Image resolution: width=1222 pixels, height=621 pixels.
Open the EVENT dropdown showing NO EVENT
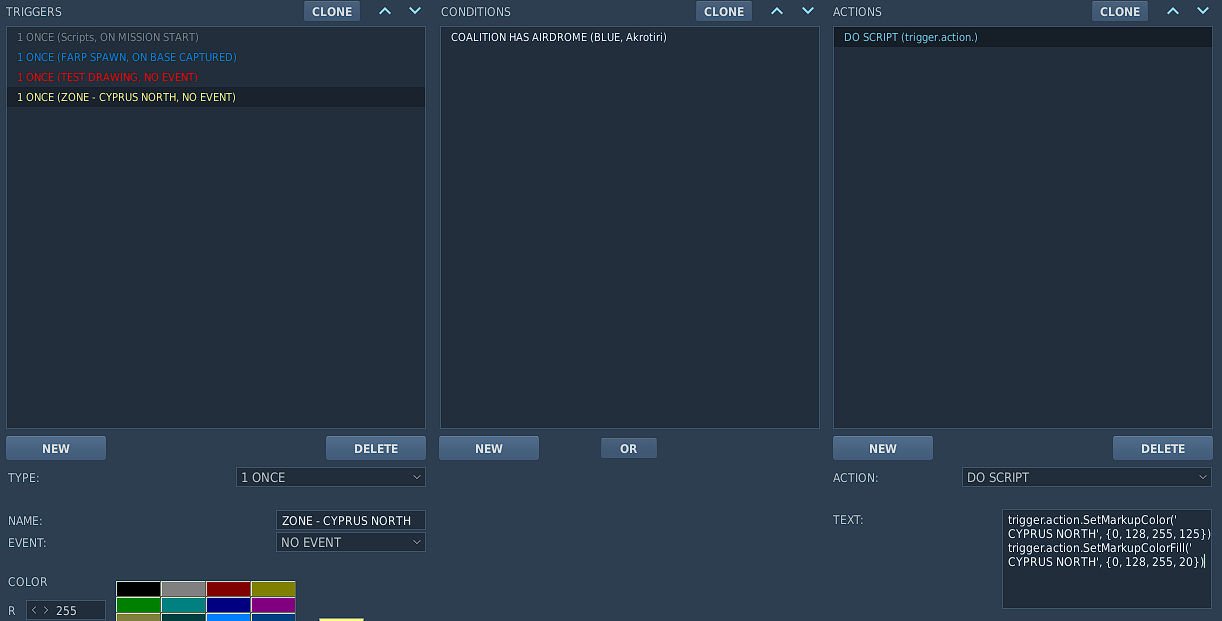pyautogui.click(x=351, y=542)
